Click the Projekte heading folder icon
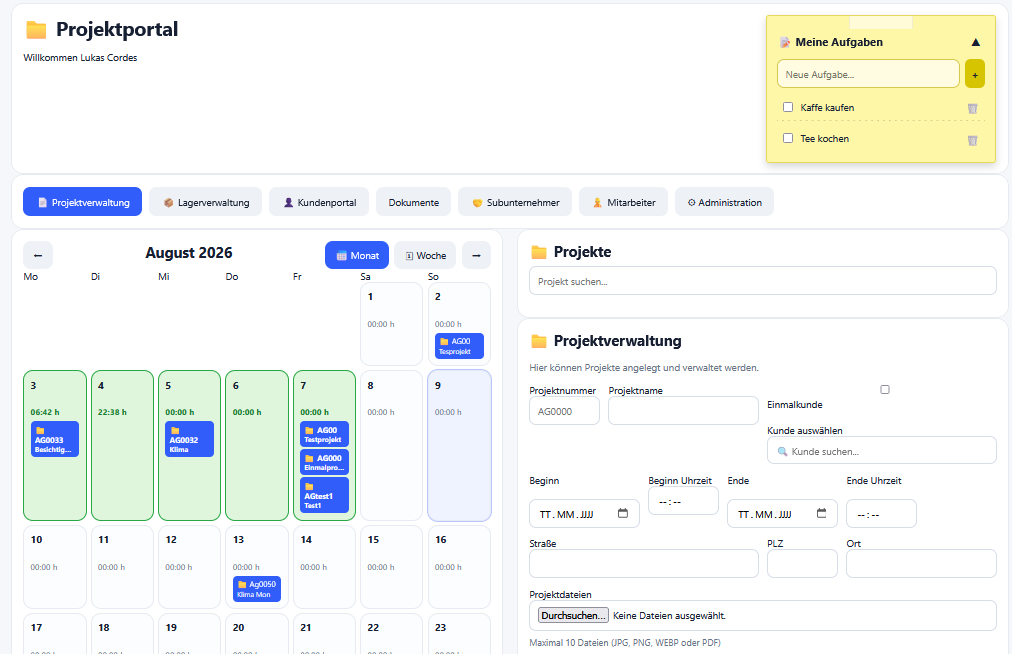1012x654 pixels. point(538,252)
